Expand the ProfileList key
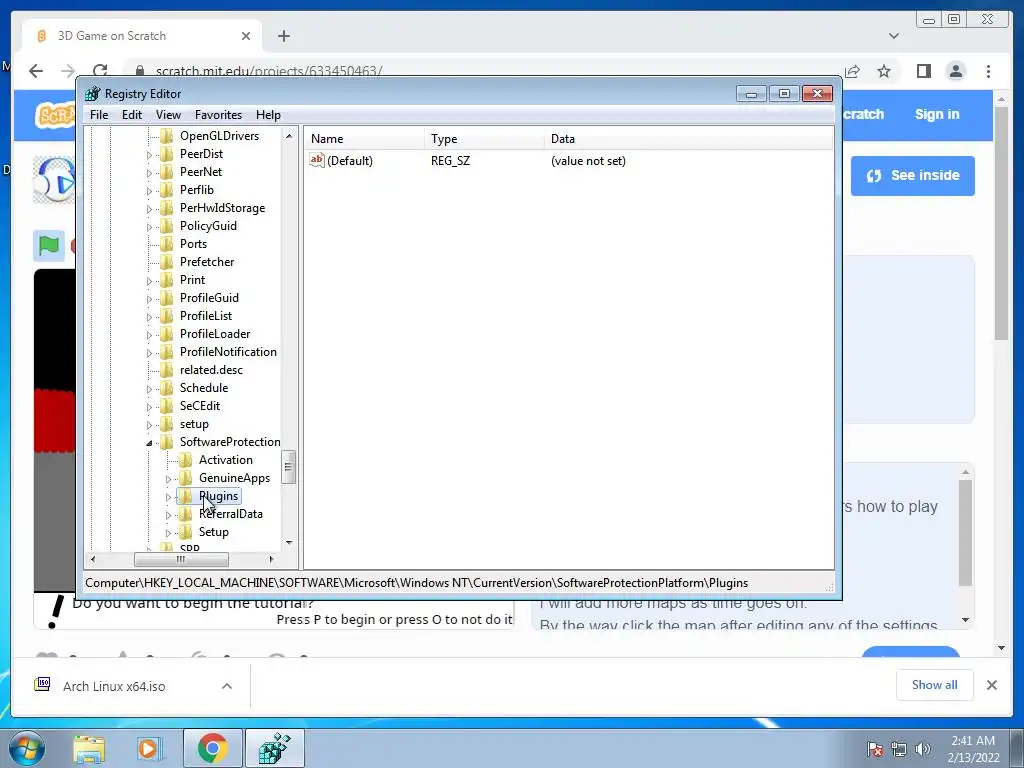The image size is (1024, 768). pyautogui.click(x=149, y=317)
